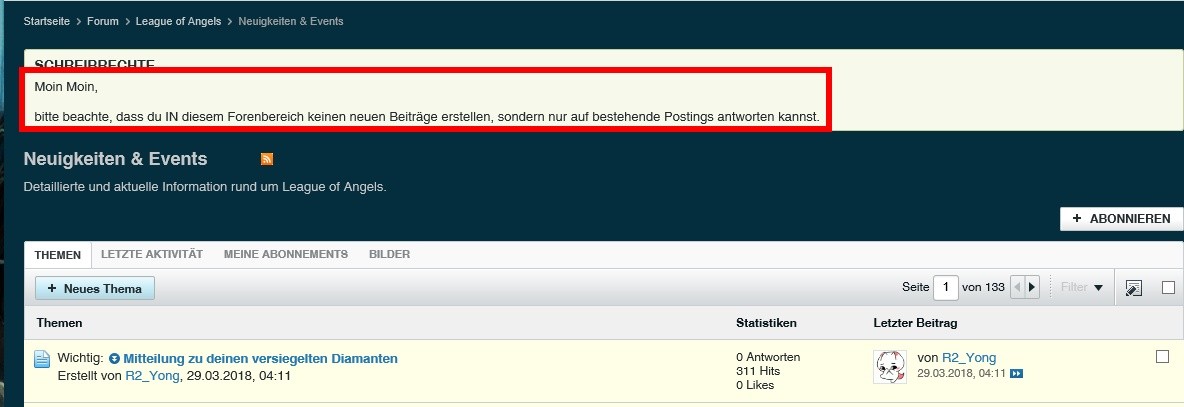Click the page number input field
This screenshot has width=1184, height=407.
pyautogui.click(x=945, y=287)
